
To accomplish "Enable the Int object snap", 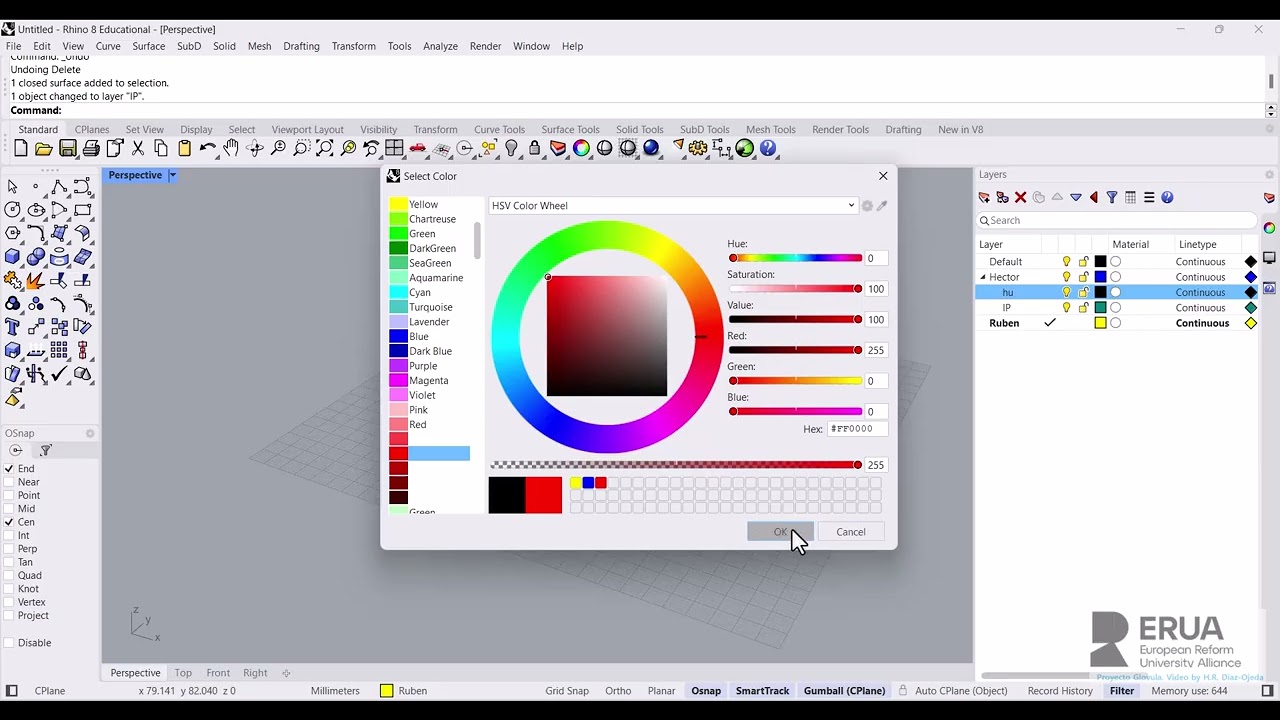I will click(9, 535).
